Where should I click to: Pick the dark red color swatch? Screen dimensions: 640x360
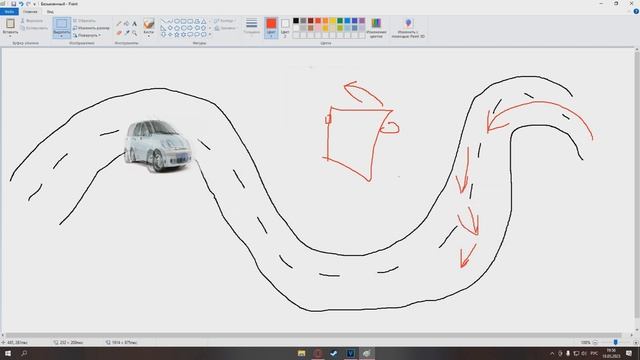click(x=311, y=21)
